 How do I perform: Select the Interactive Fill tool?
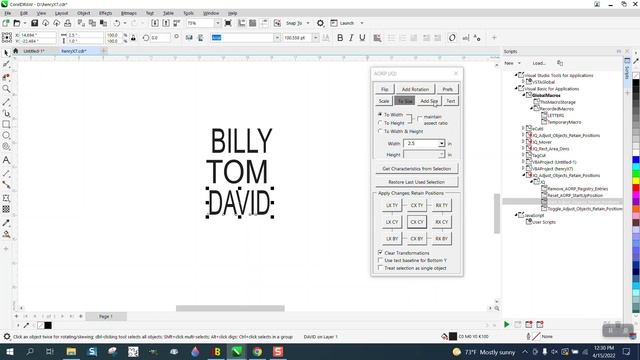(x=6, y=234)
